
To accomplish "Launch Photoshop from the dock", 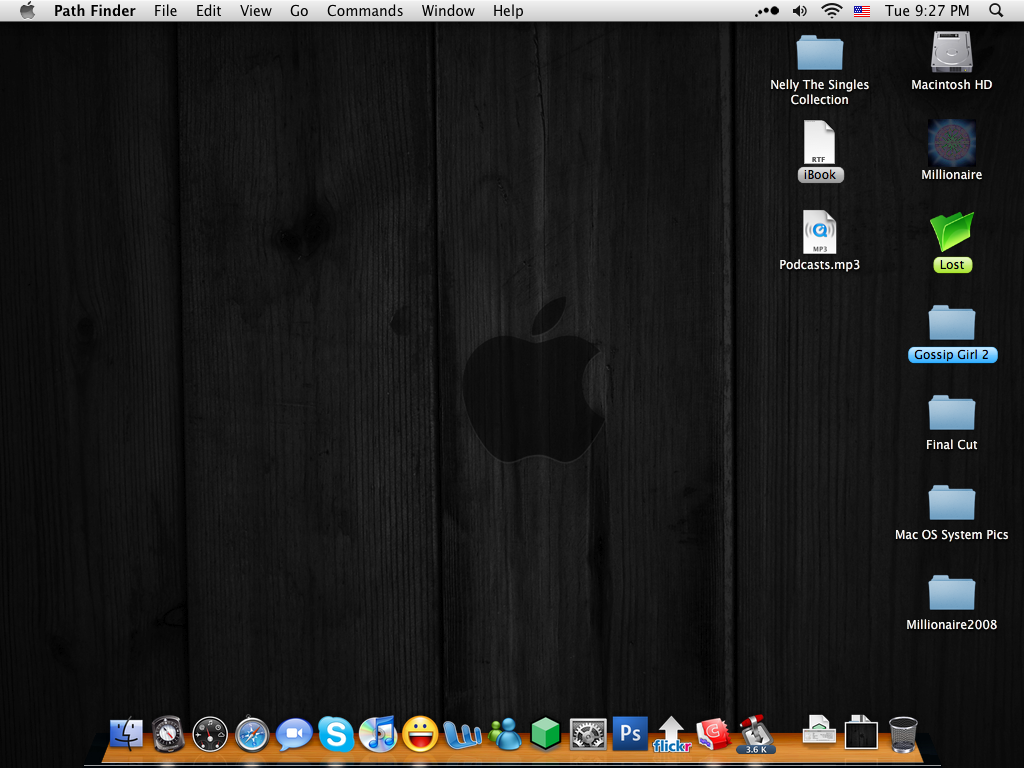I will click(630, 734).
